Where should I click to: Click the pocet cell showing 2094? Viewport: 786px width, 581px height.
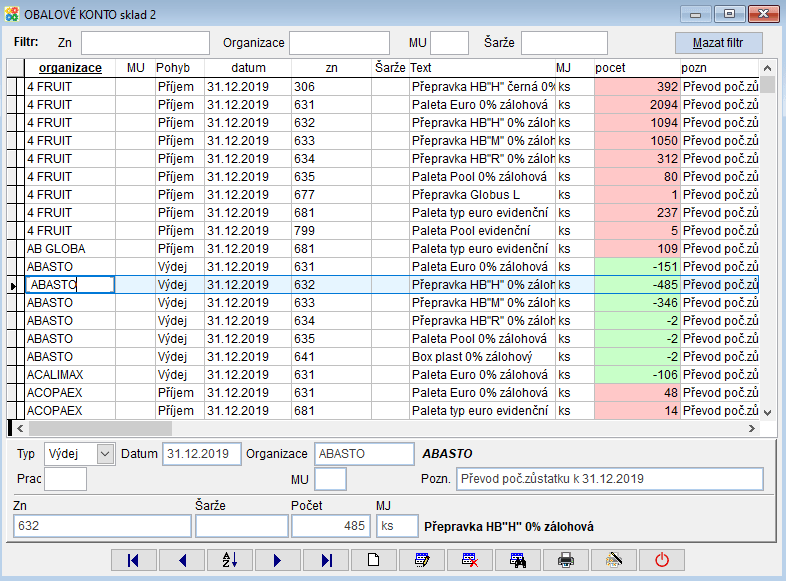(x=637, y=105)
